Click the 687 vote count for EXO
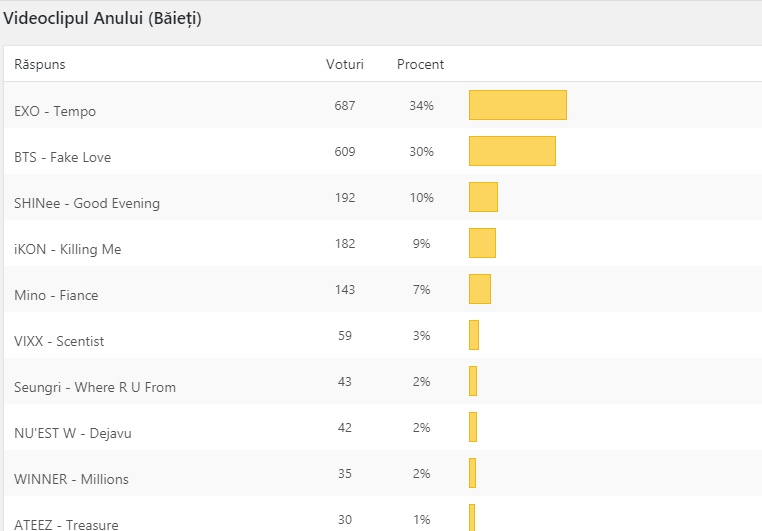This screenshot has width=762, height=531. point(345,105)
